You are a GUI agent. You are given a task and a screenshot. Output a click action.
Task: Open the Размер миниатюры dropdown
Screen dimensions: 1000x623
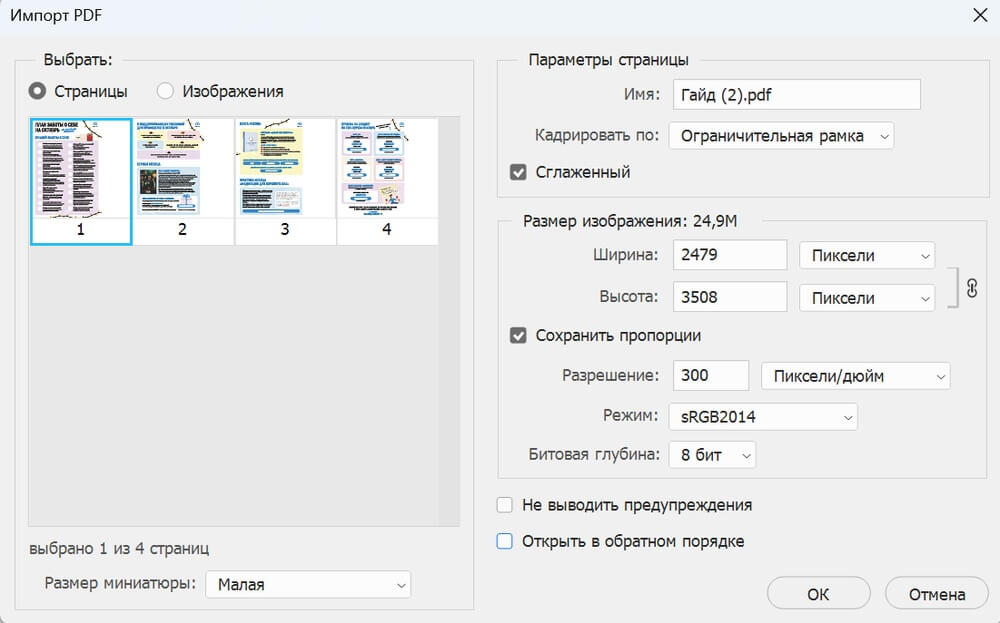308,584
